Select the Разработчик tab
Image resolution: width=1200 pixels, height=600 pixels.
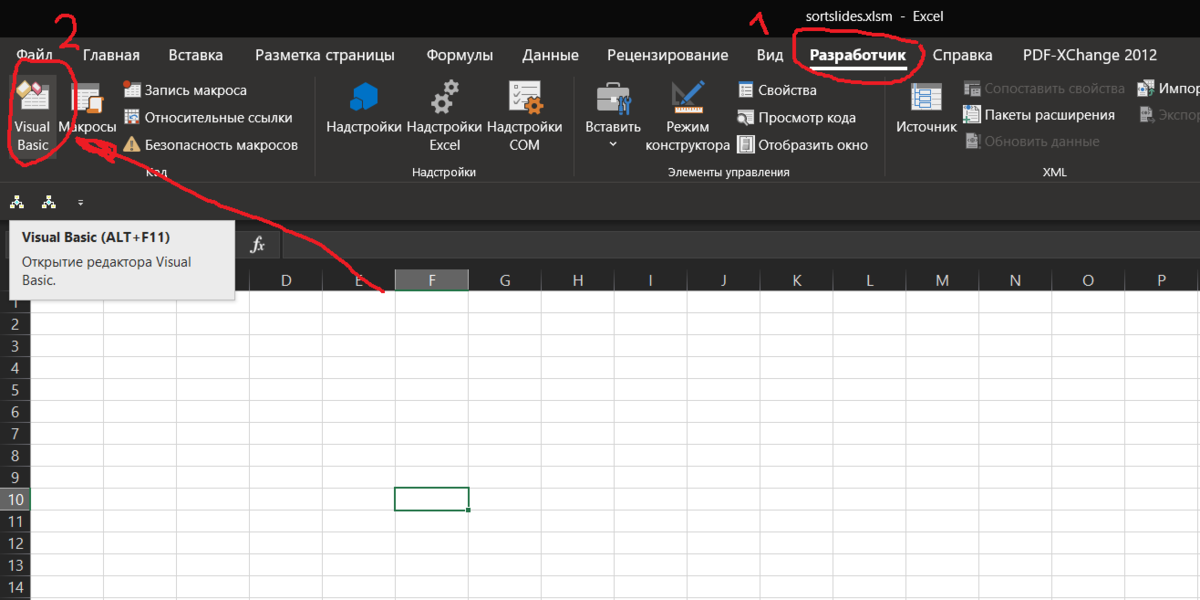click(x=856, y=55)
